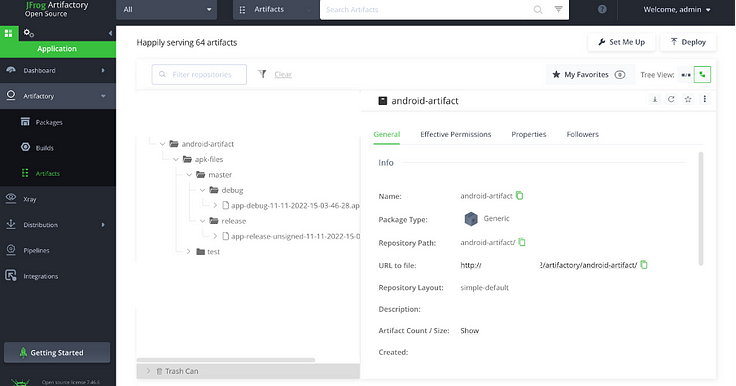Screen dimensions: 736x386
Task: Click the search magnifier icon
Action: pyautogui.click(x=538, y=9)
